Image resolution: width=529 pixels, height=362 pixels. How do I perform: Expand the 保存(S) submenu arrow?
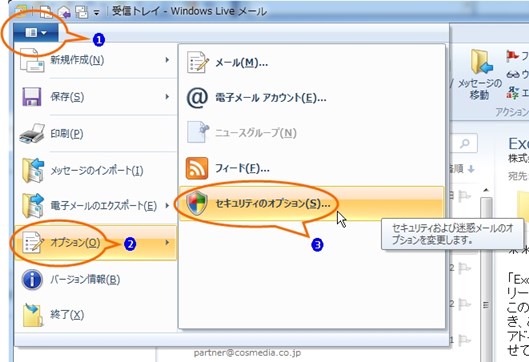[167, 96]
